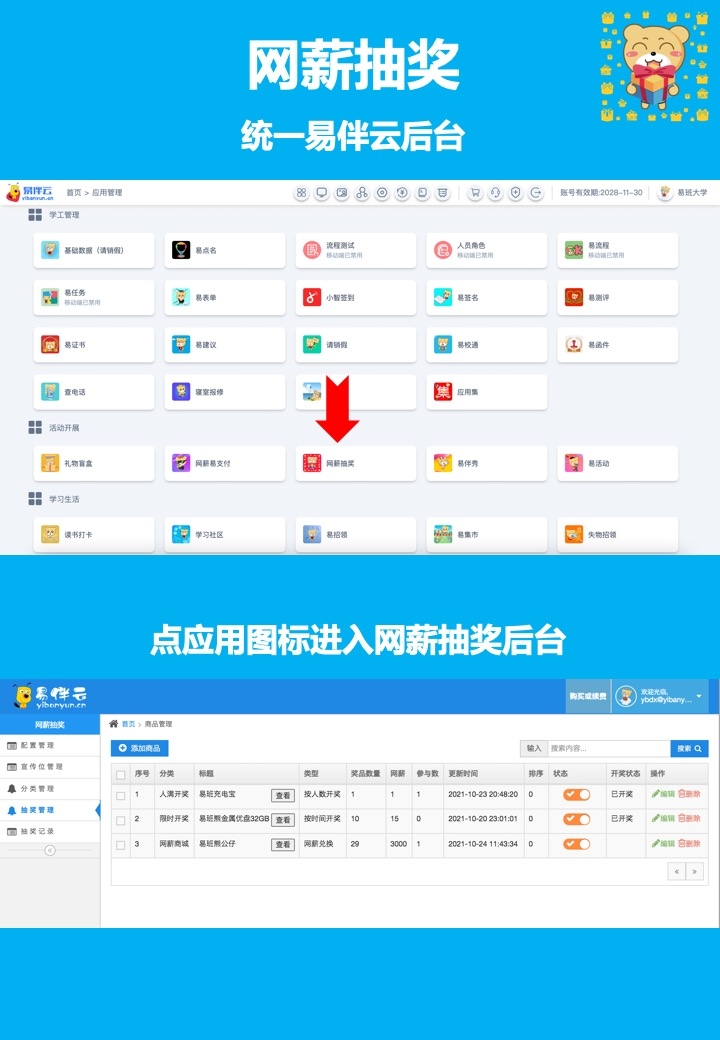720x1040 pixels.
Task: Open the 礼物盲盒 app
Action: 50,463
